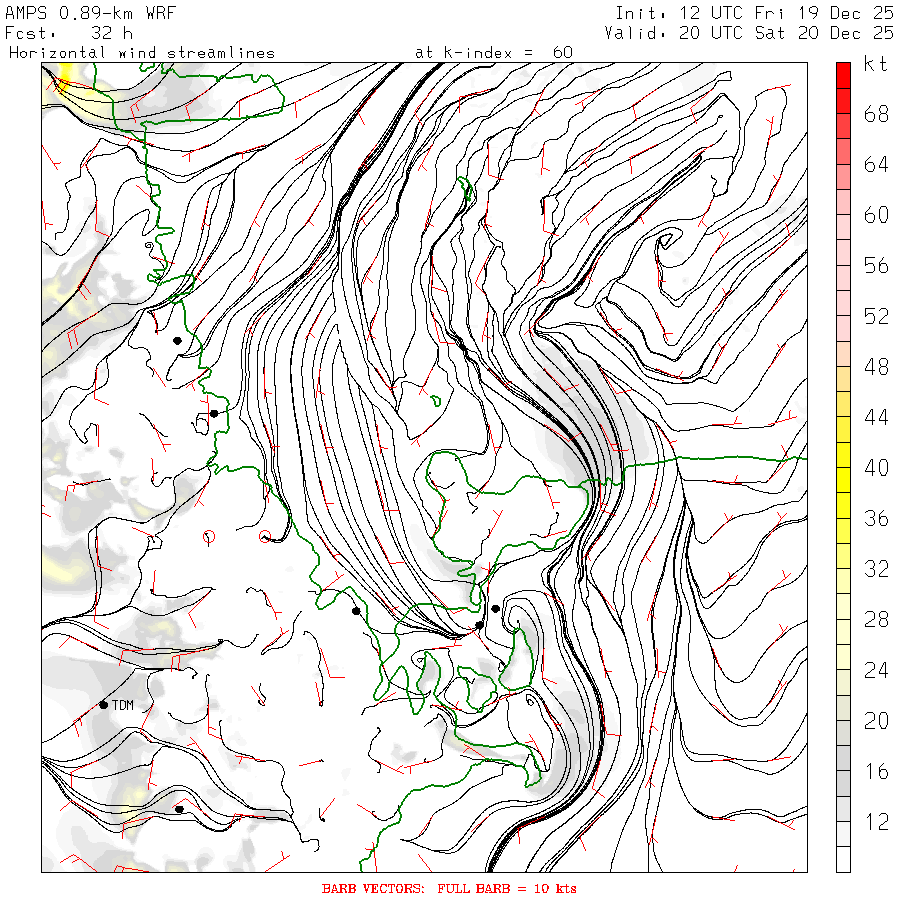This screenshot has height=900, width=900.
Task: Click the '68' value on the color scale
Action: [x=876, y=115]
